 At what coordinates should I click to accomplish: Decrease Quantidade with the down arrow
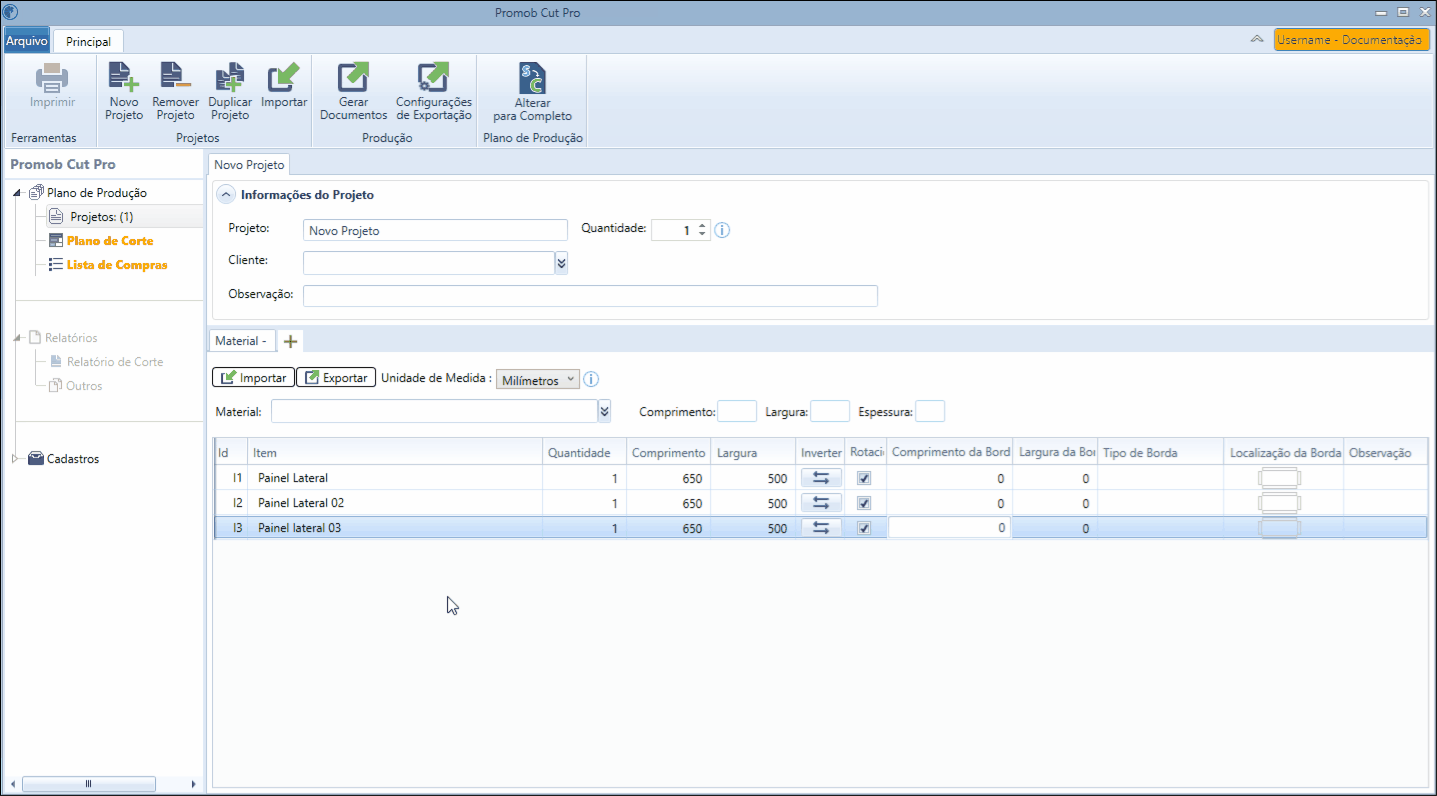702,235
